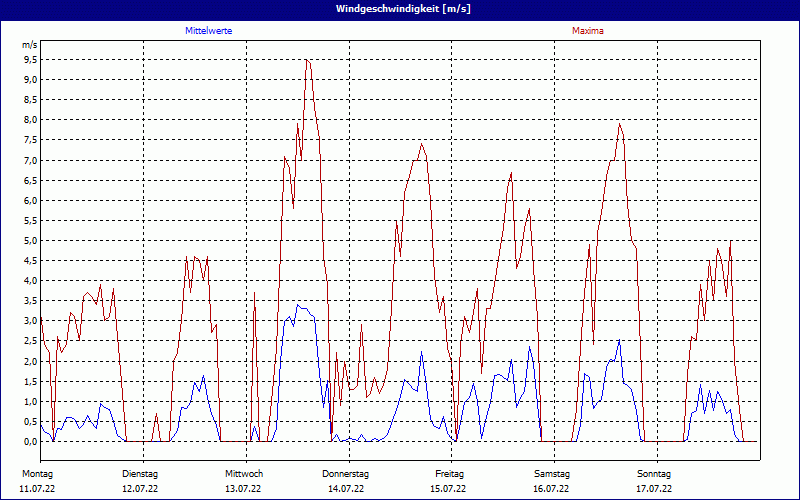Select the Freitag day label
The height and width of the screenshot is (500, 800).
click(450, 473)
